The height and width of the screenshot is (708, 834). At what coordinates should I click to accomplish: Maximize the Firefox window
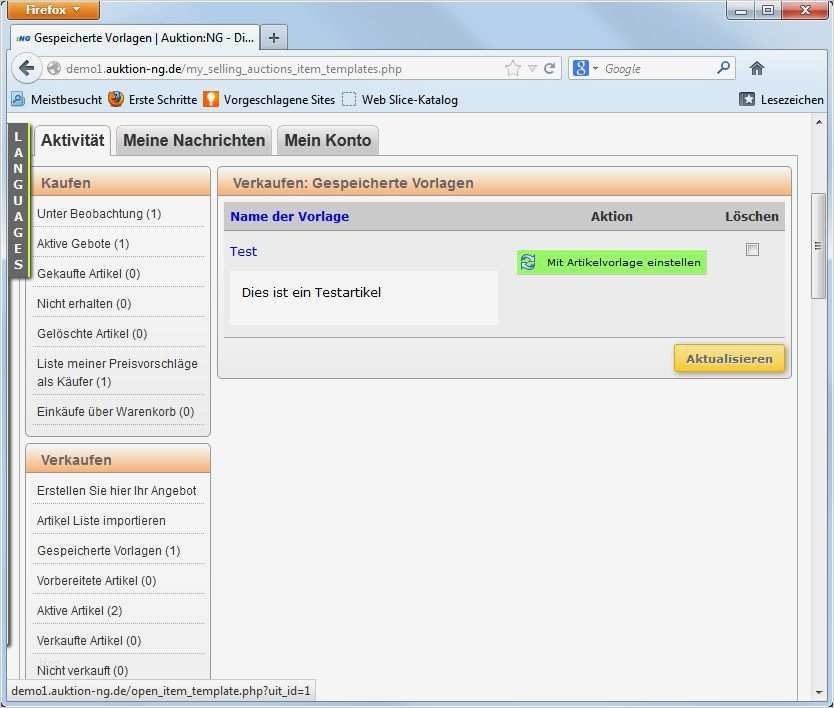coord(768,10)
